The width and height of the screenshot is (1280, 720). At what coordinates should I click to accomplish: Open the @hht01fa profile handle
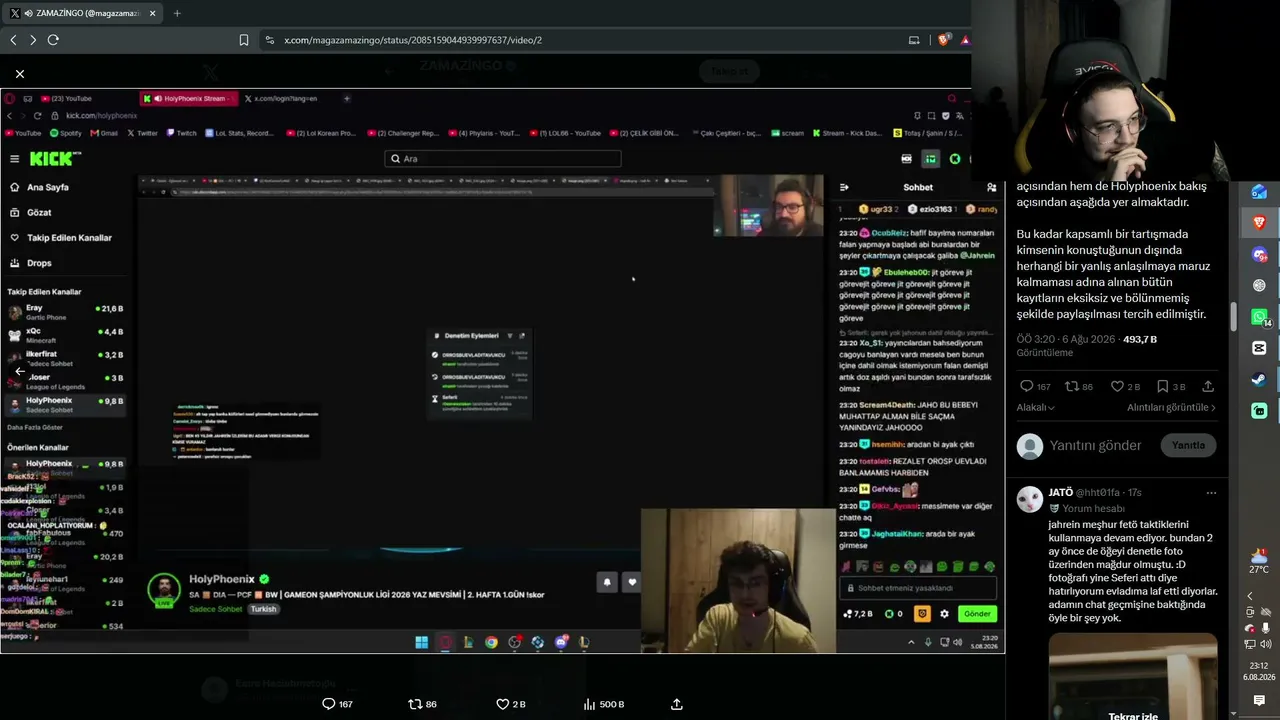[1097, 493]
